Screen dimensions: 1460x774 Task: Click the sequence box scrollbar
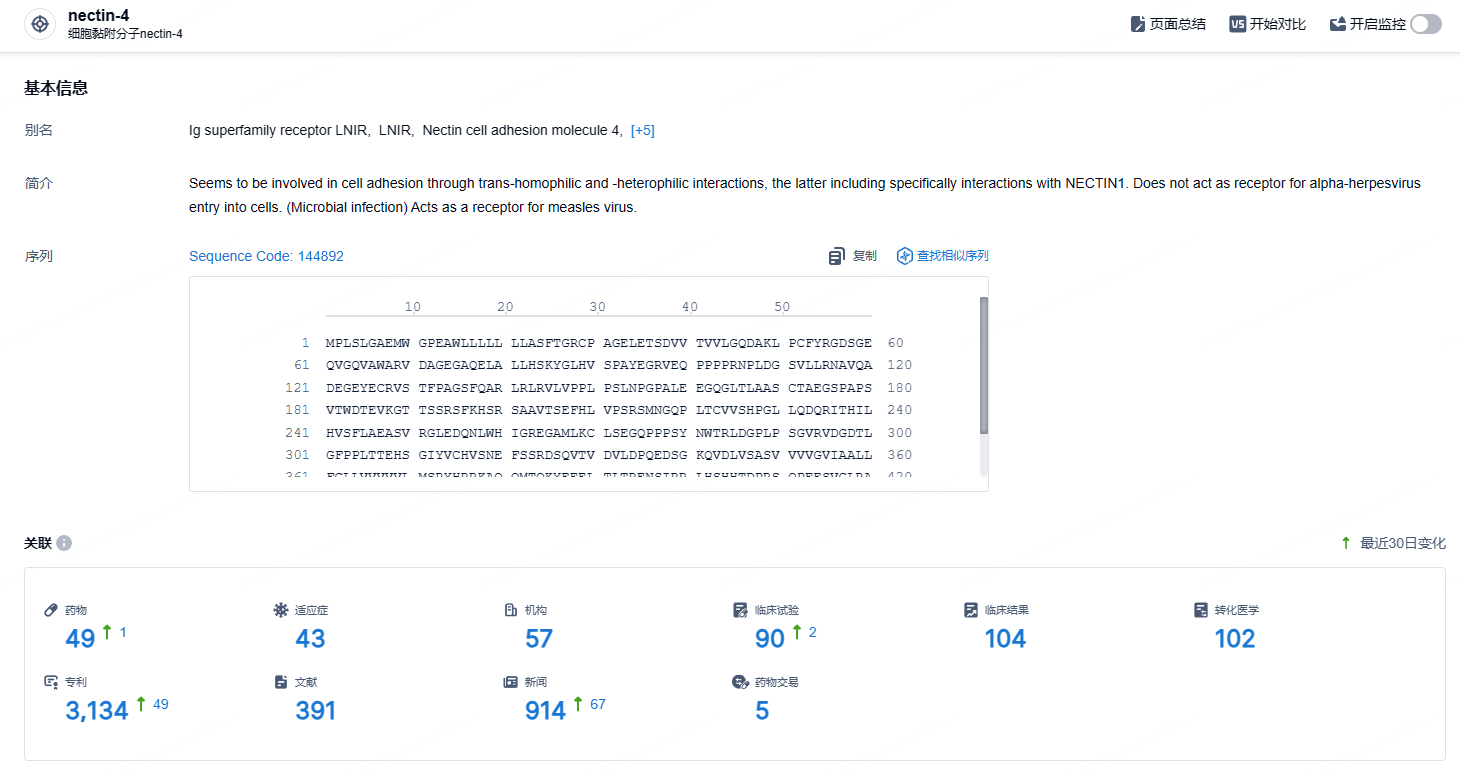[984, 366]
